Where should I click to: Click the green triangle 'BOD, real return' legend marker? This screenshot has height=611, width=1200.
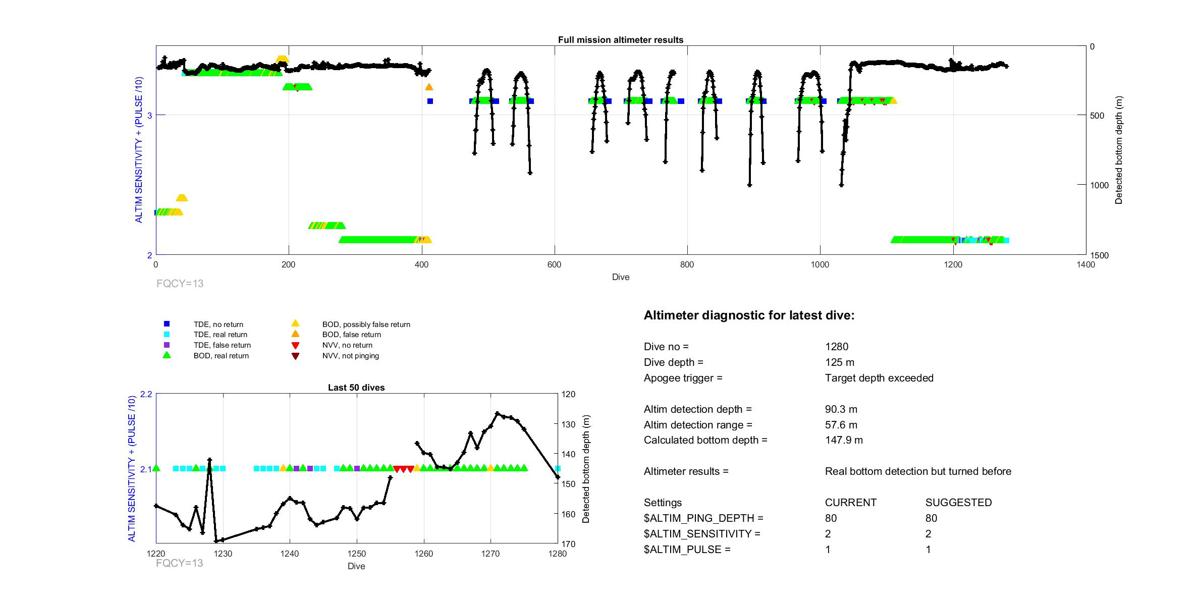(x=167, y=355)
